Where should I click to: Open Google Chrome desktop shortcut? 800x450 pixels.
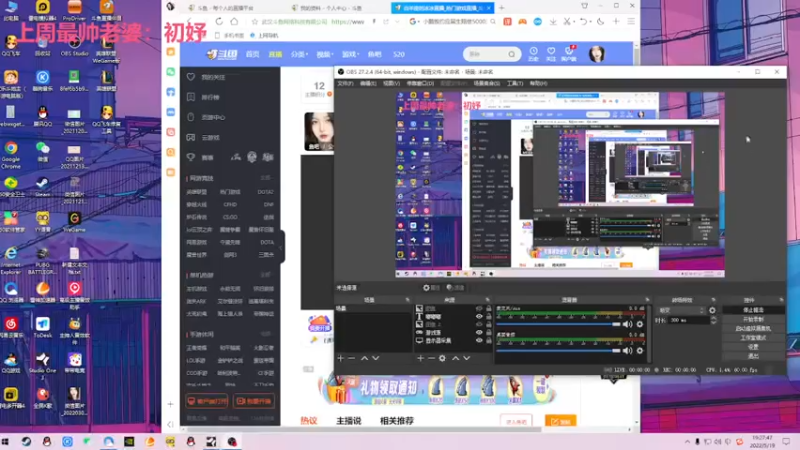coord(11,154)
